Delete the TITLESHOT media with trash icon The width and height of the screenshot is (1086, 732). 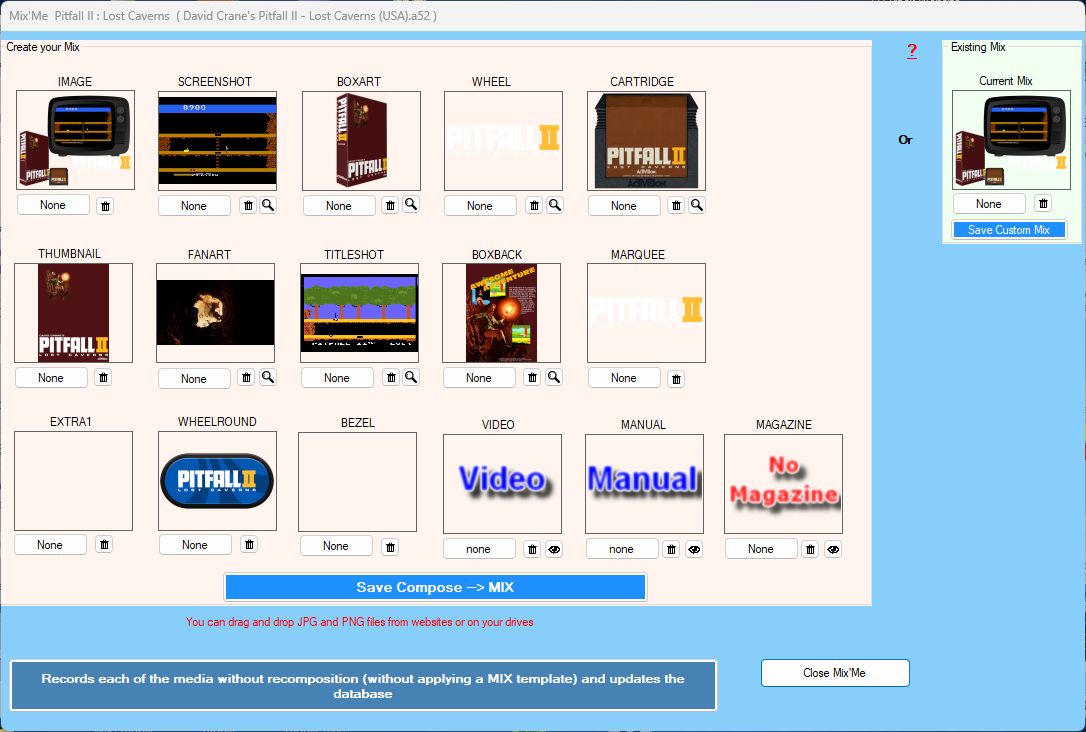click(391, 377)
